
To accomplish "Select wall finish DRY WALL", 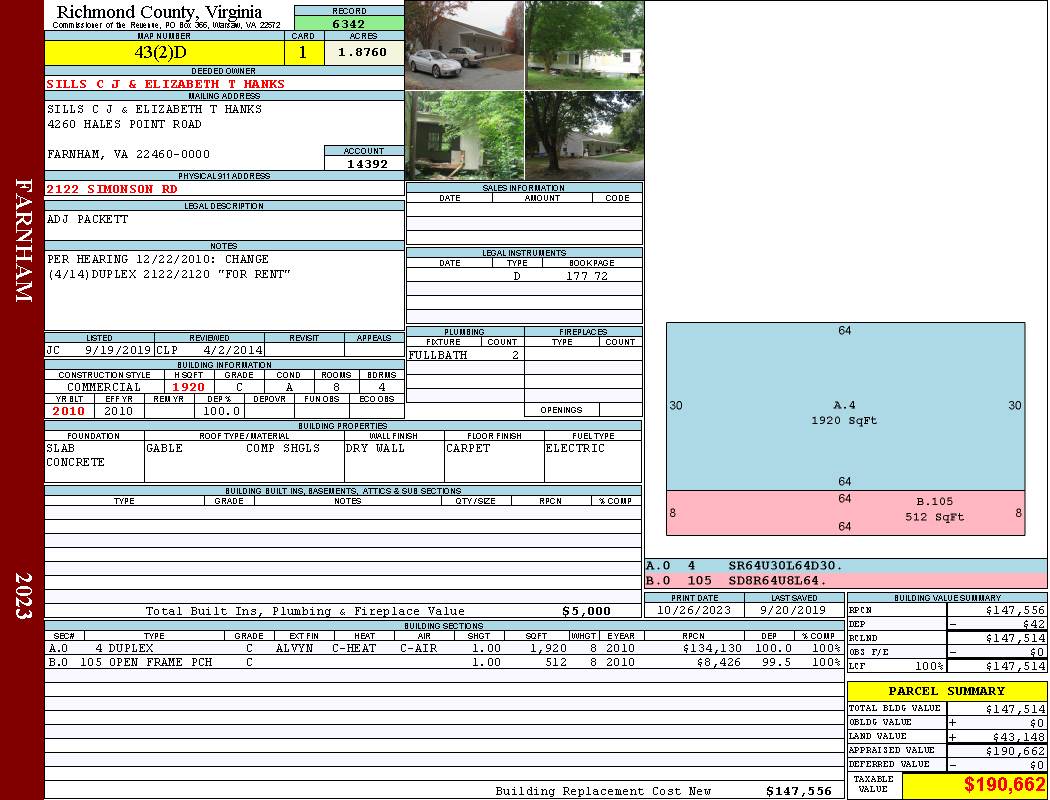I will click(x=375, y=449).
